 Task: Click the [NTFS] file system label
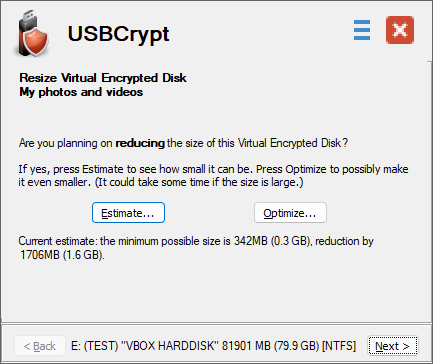(x=339, y=346)
